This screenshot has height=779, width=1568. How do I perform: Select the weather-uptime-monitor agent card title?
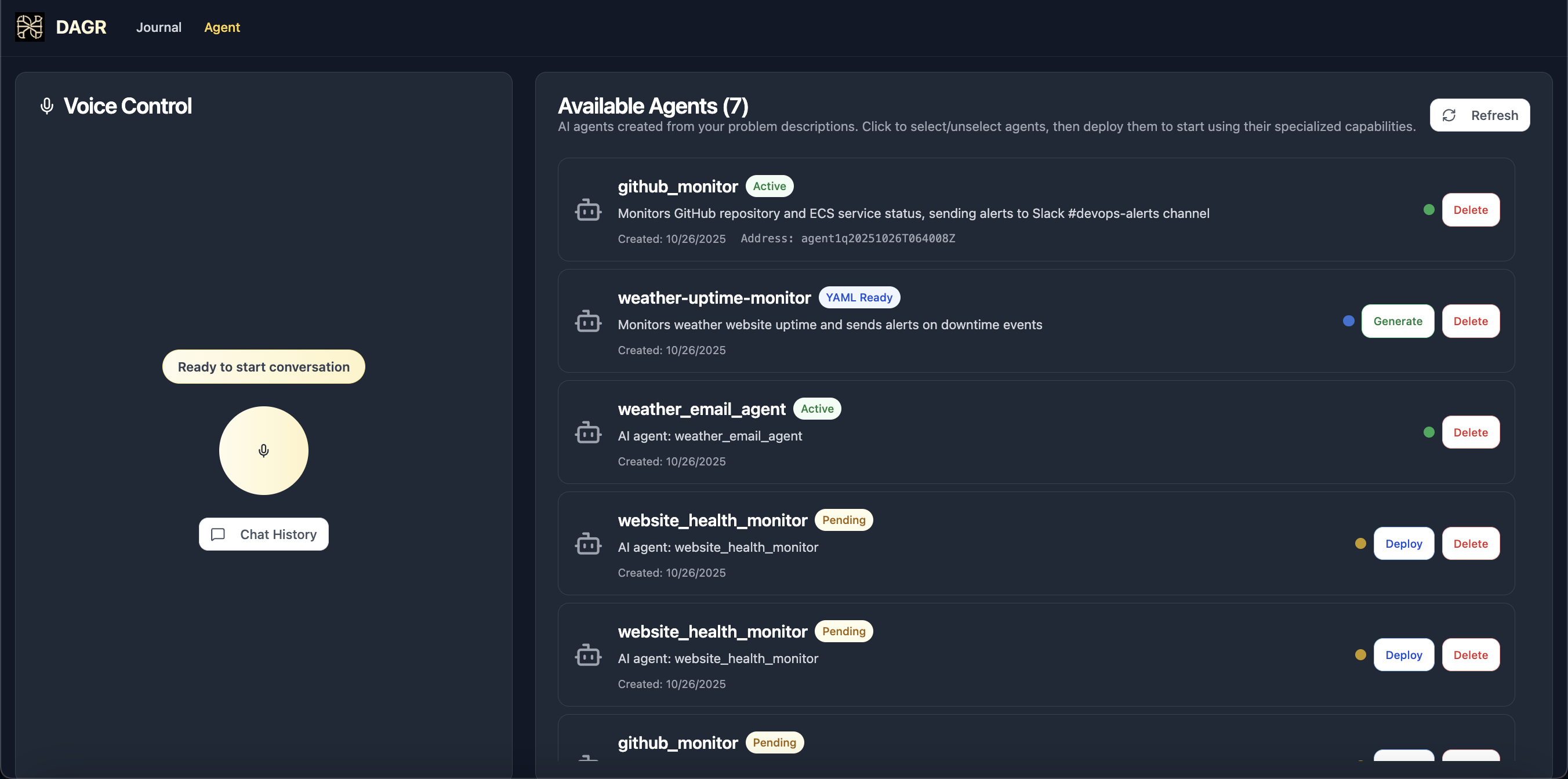(714, 297)
